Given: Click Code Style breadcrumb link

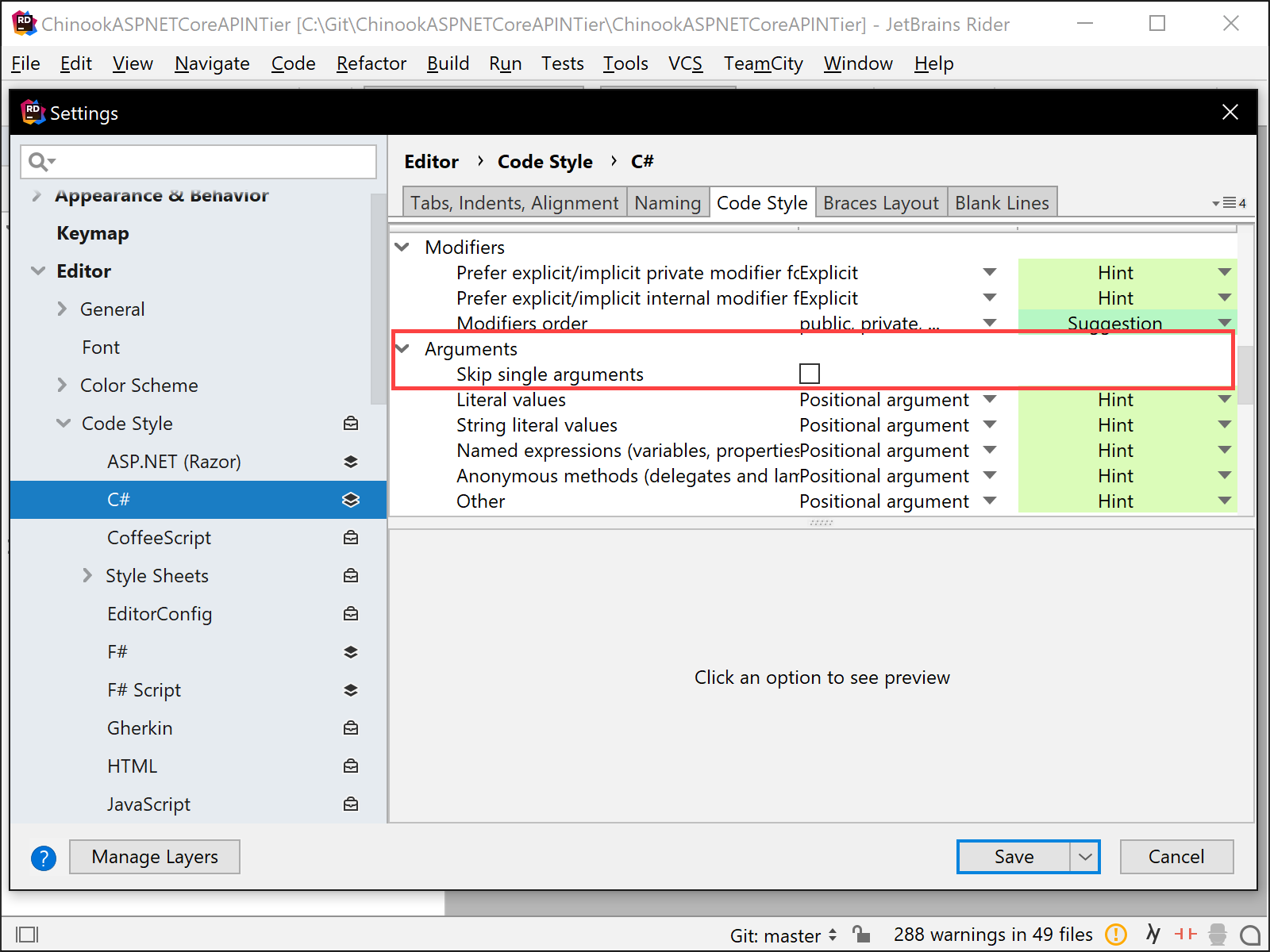Looking at the screenshot, I should (545, 162).
